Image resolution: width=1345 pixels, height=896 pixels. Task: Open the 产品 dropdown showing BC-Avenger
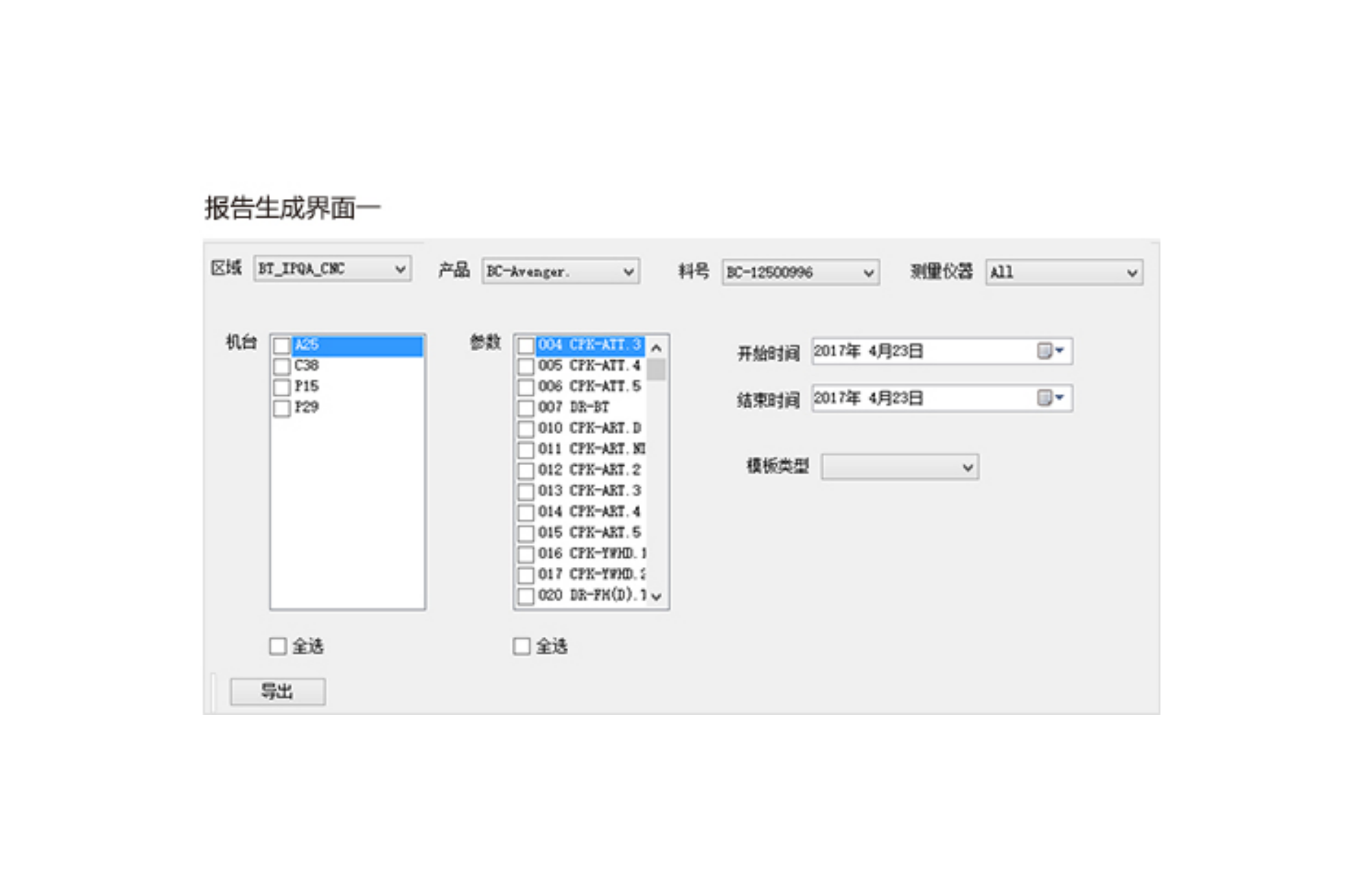(628, 272)
